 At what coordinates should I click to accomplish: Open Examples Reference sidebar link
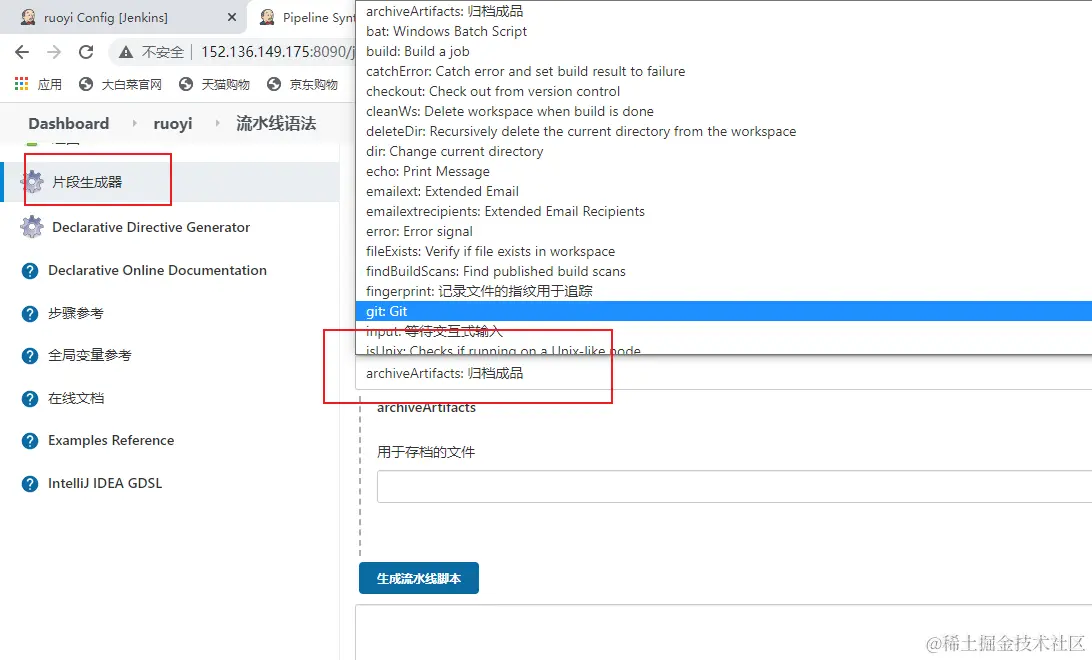(111, 441)
